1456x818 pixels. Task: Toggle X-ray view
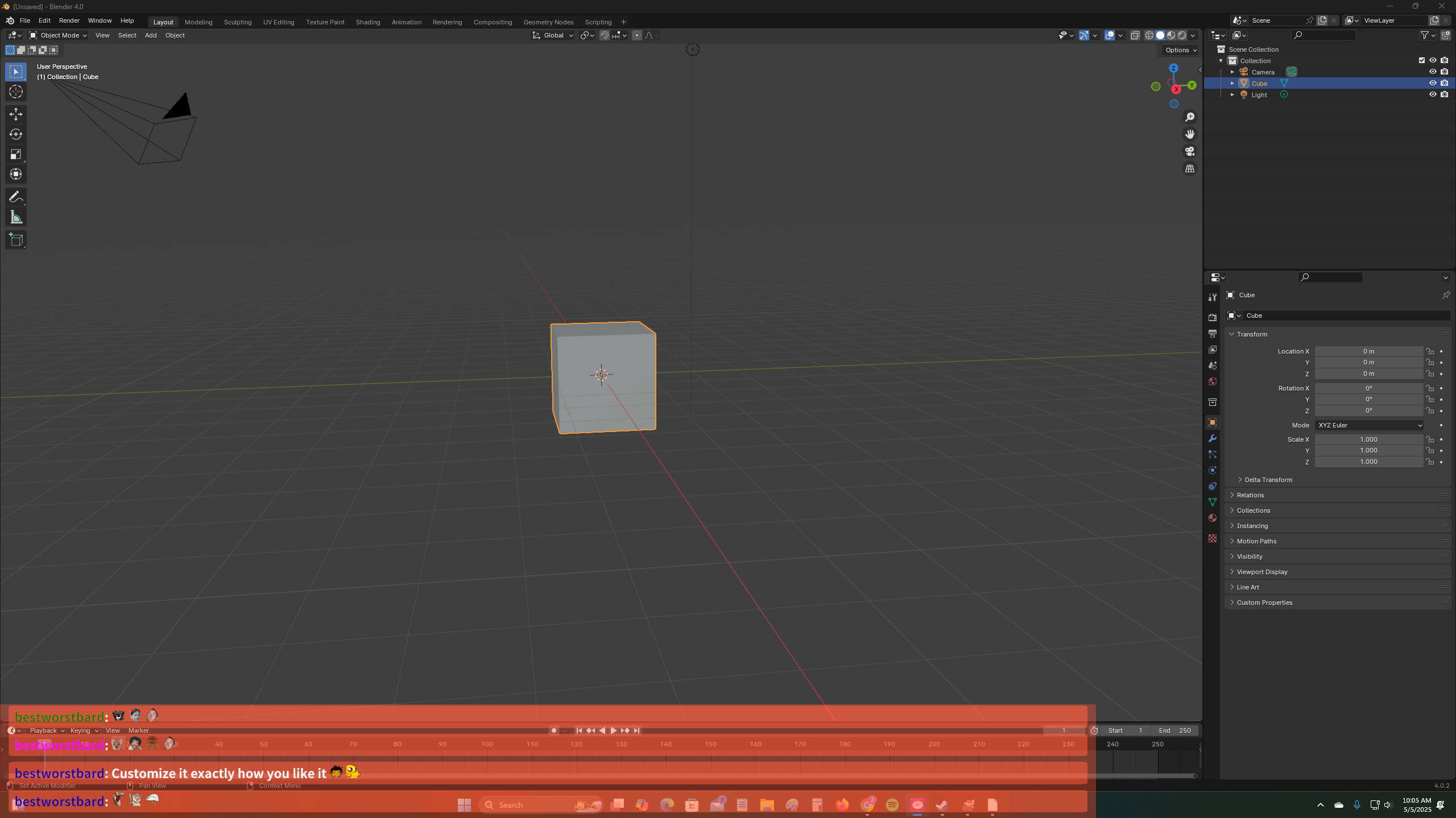point(1135,35)
